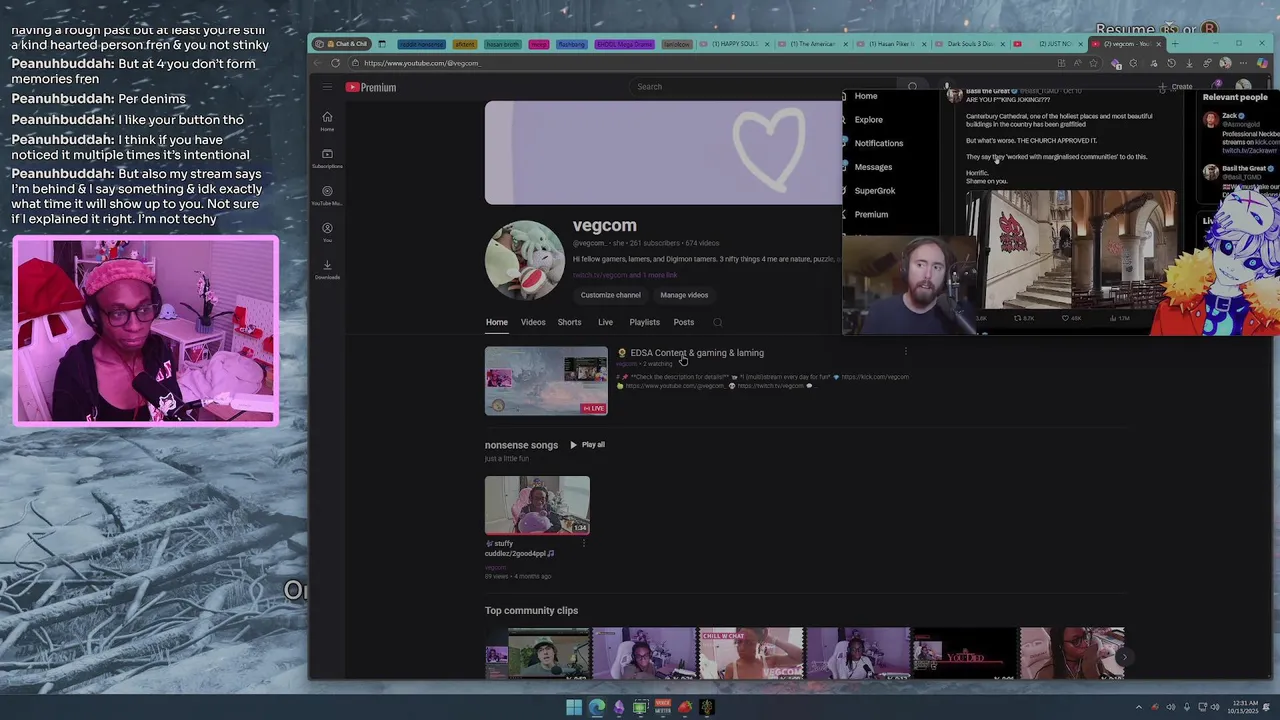Open the vertical tabs actions icon

coord(382,44)
